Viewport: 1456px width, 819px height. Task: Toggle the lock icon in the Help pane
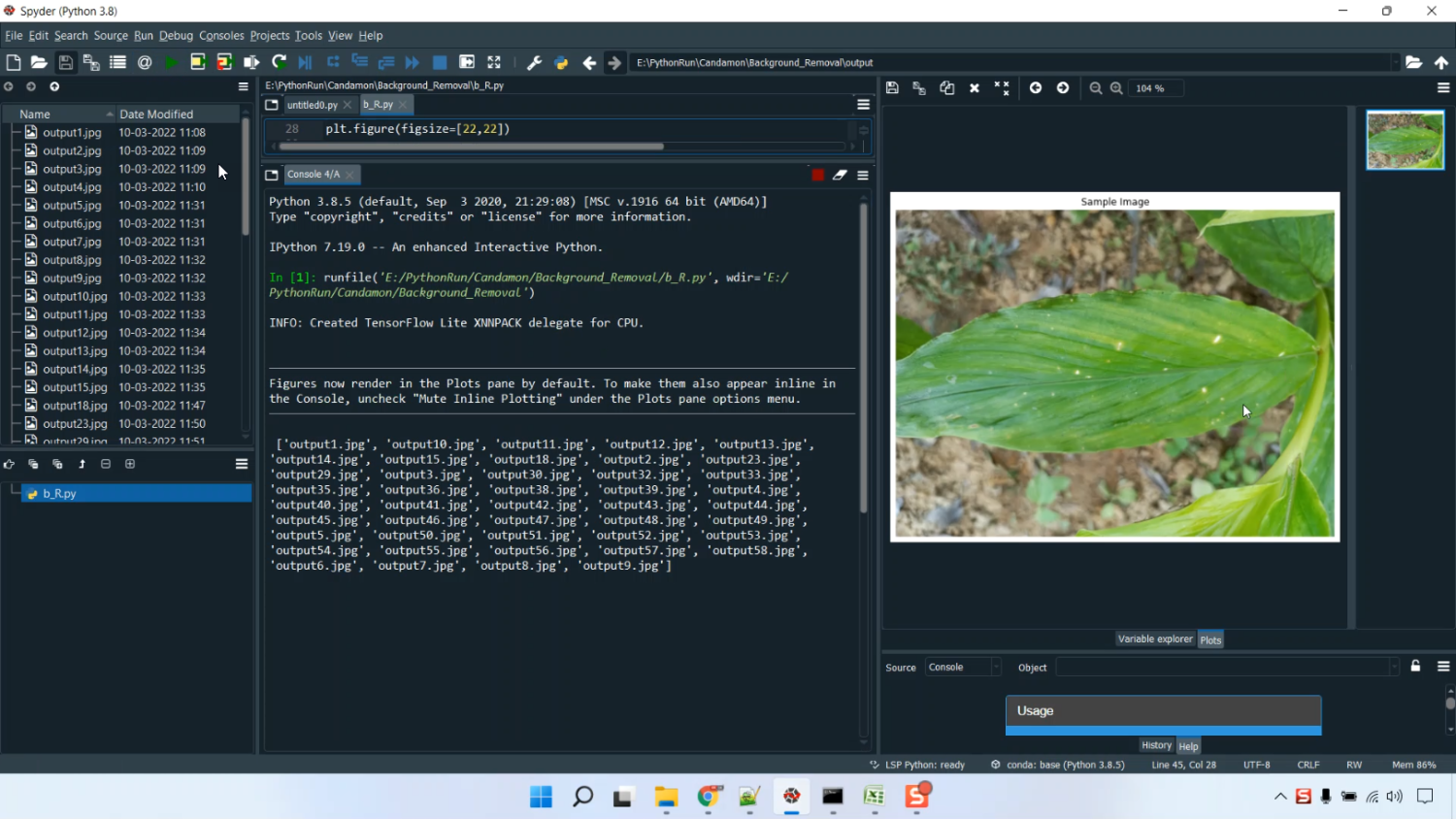(1415, 667)
